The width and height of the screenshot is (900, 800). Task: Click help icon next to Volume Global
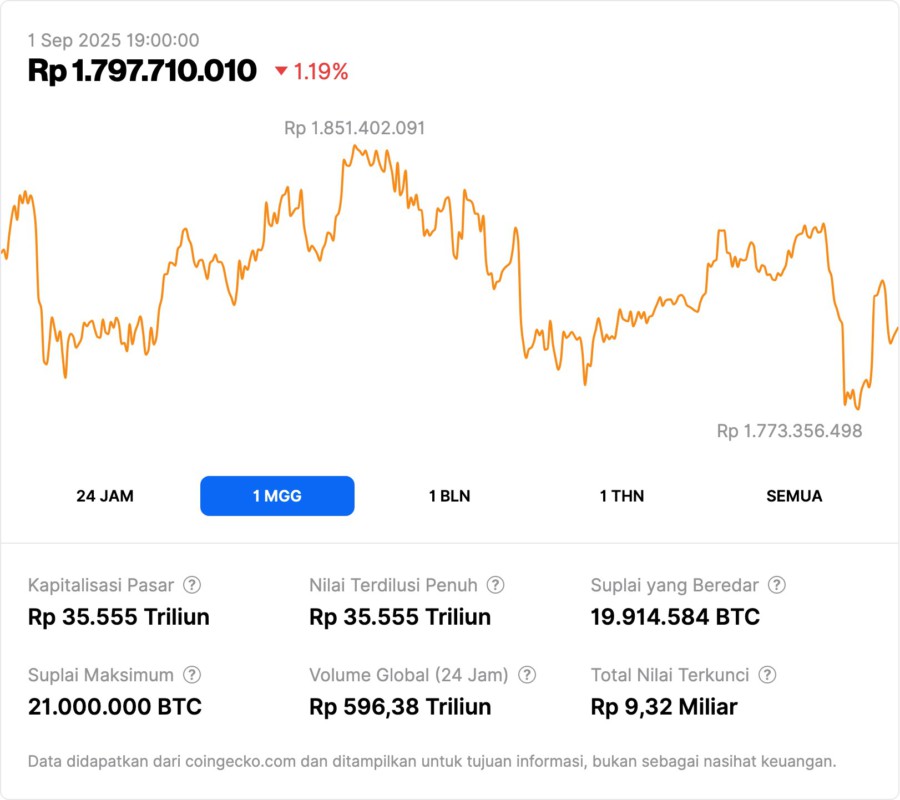(527, 675)
